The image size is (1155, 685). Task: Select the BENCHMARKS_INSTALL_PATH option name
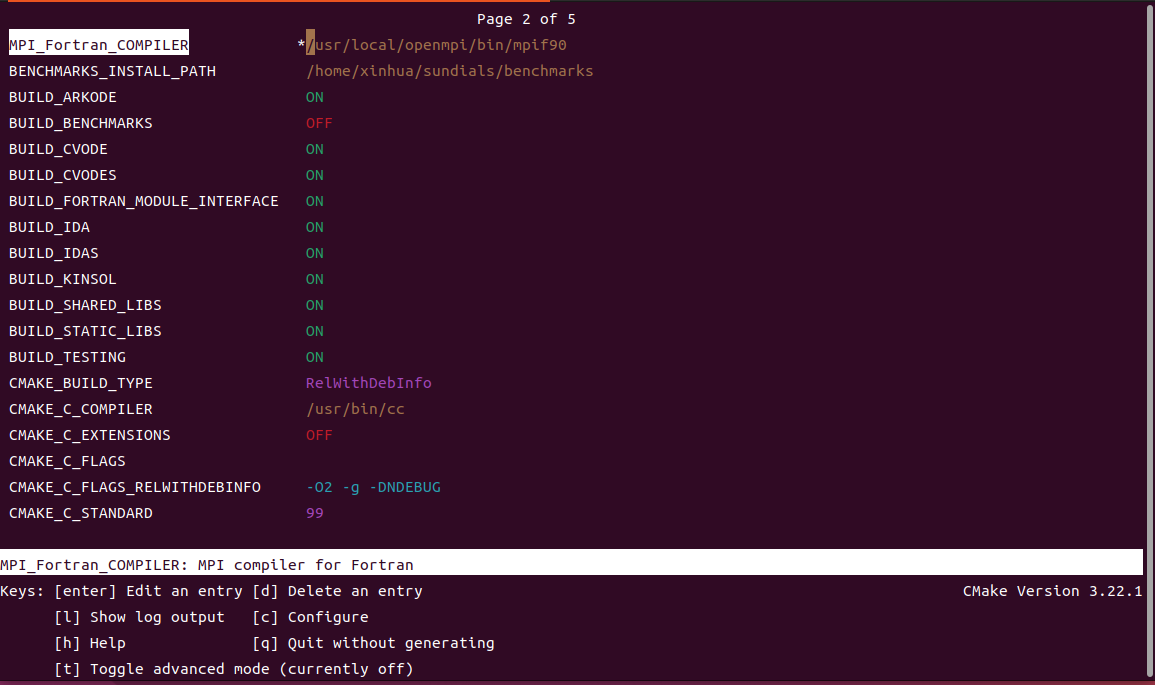[113, 71]
